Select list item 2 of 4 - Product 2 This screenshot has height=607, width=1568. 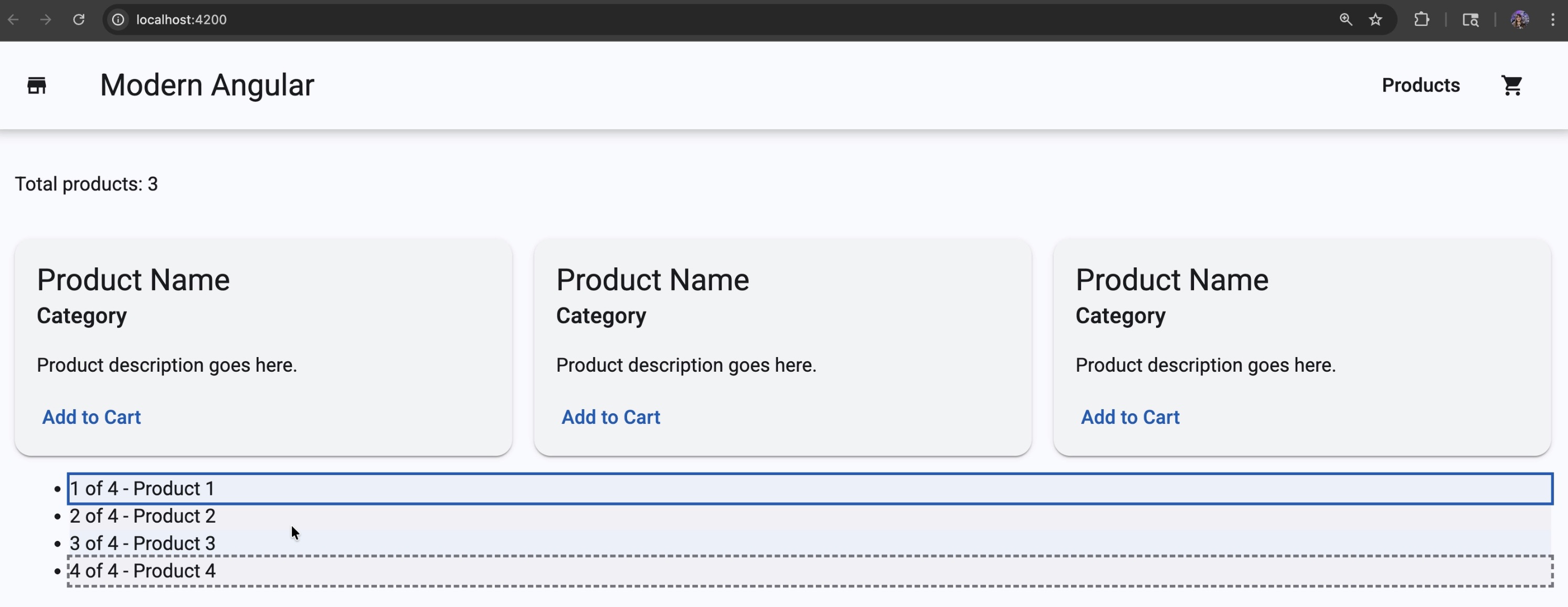point(142,516)
